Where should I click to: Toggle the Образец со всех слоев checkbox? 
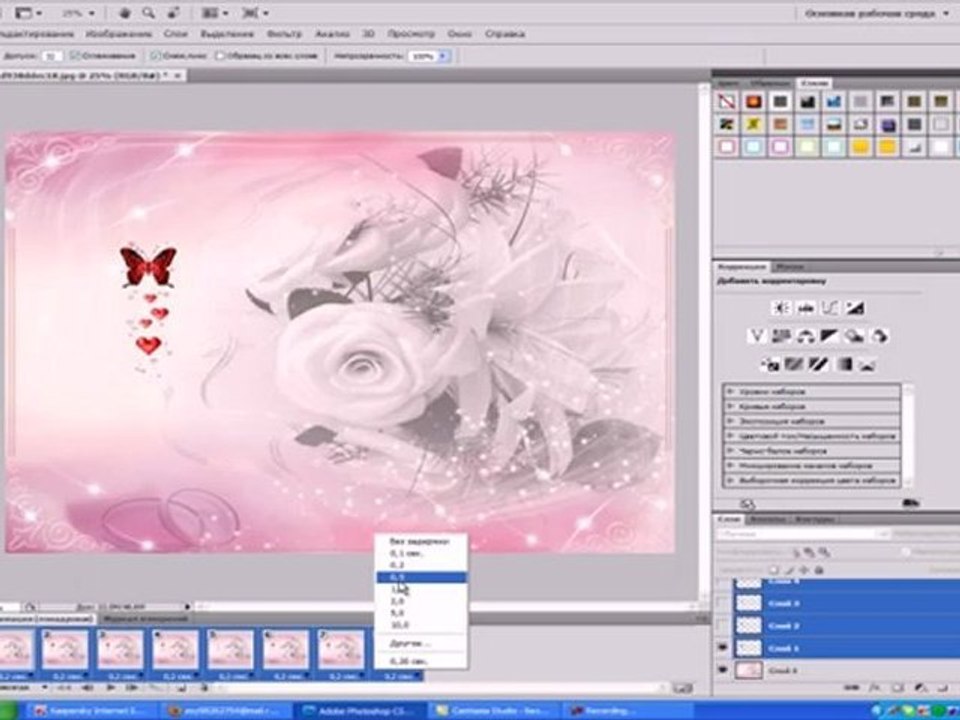pyautogui.click(x=220, y=56)
